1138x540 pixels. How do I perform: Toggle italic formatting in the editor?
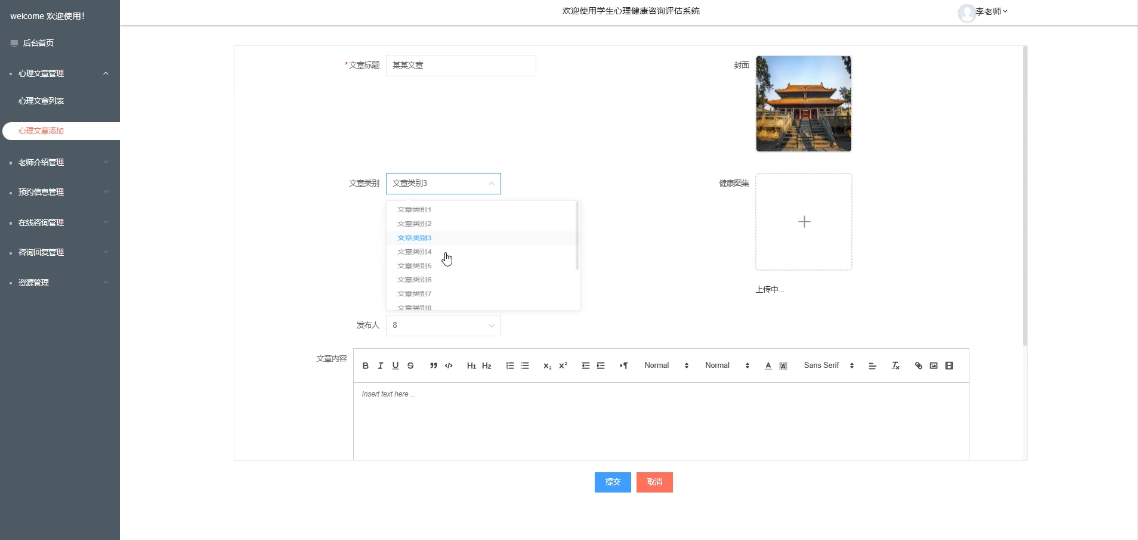(380, 366)
